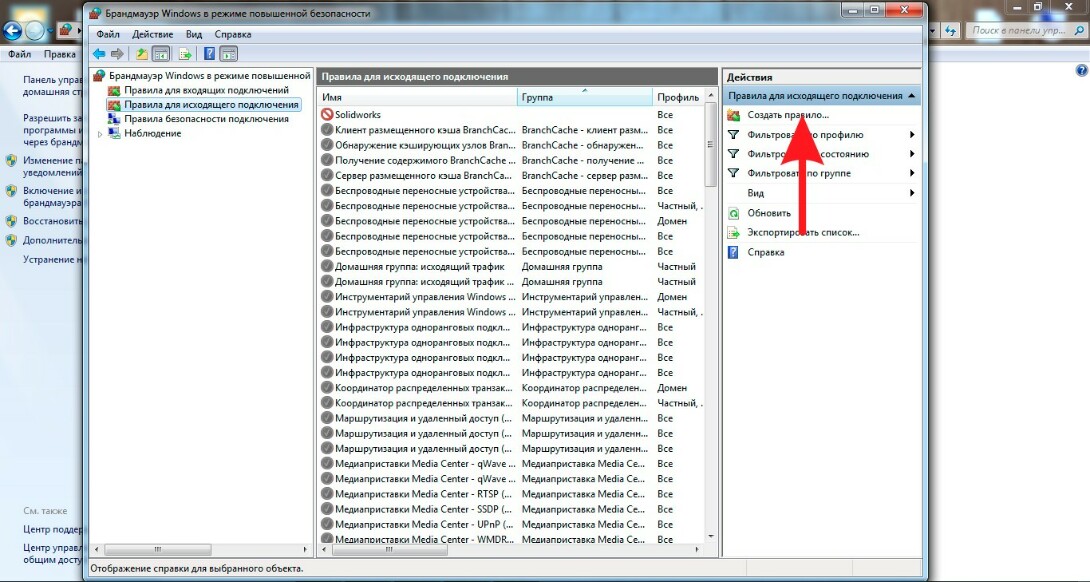1090x582 pixels.
Task: Click the Solidworks blocked rule icon
Action: point(327,114)
